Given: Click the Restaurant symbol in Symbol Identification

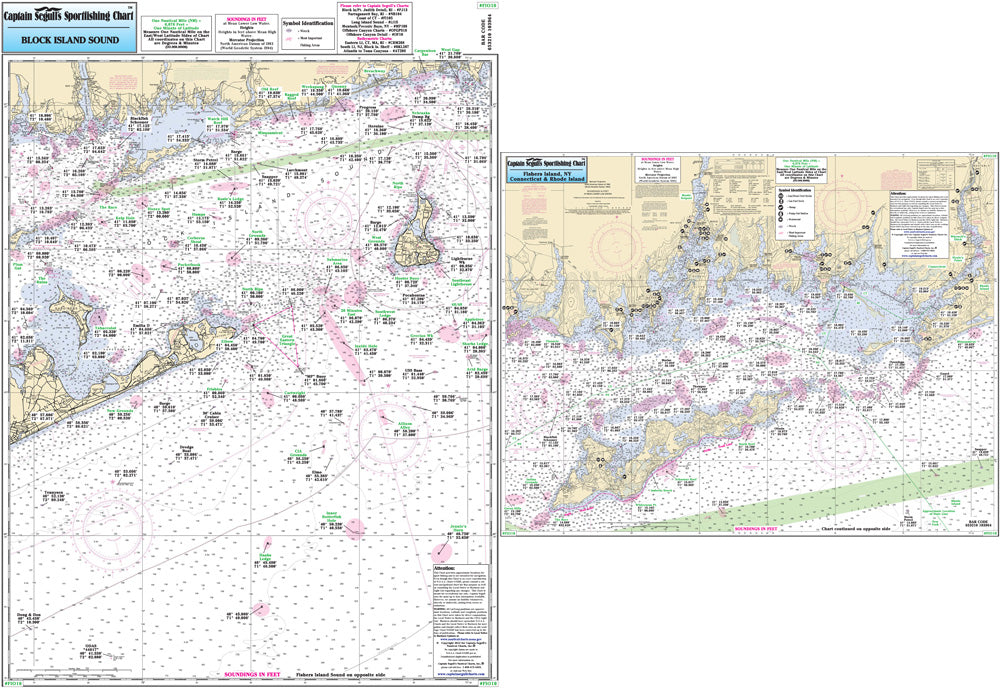Looking at the screenshot, I should pyautogui.click(x=781, y=219).
